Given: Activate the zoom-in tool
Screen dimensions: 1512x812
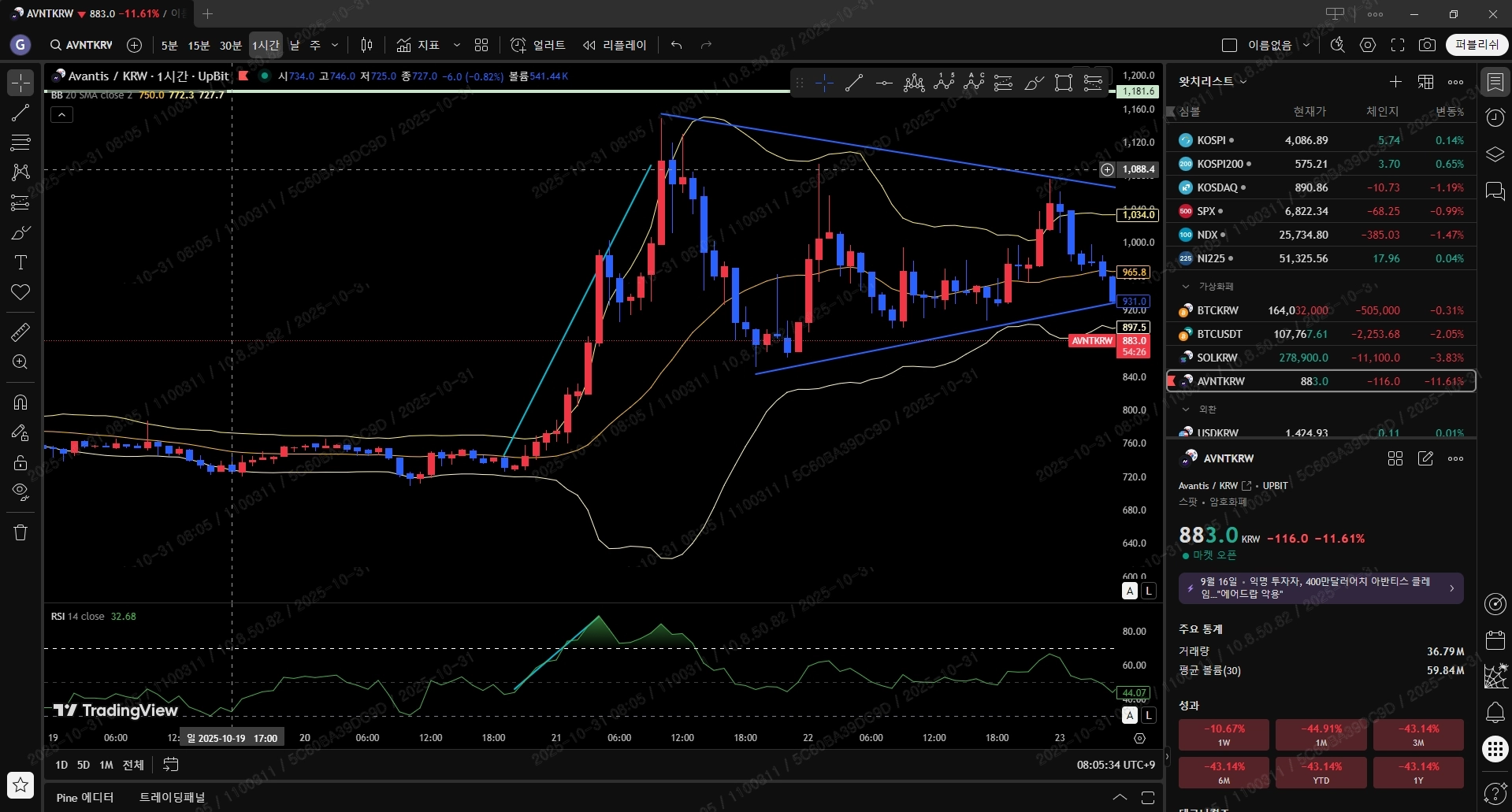Looking at the screenshot, I should click(x=20, y=362).
